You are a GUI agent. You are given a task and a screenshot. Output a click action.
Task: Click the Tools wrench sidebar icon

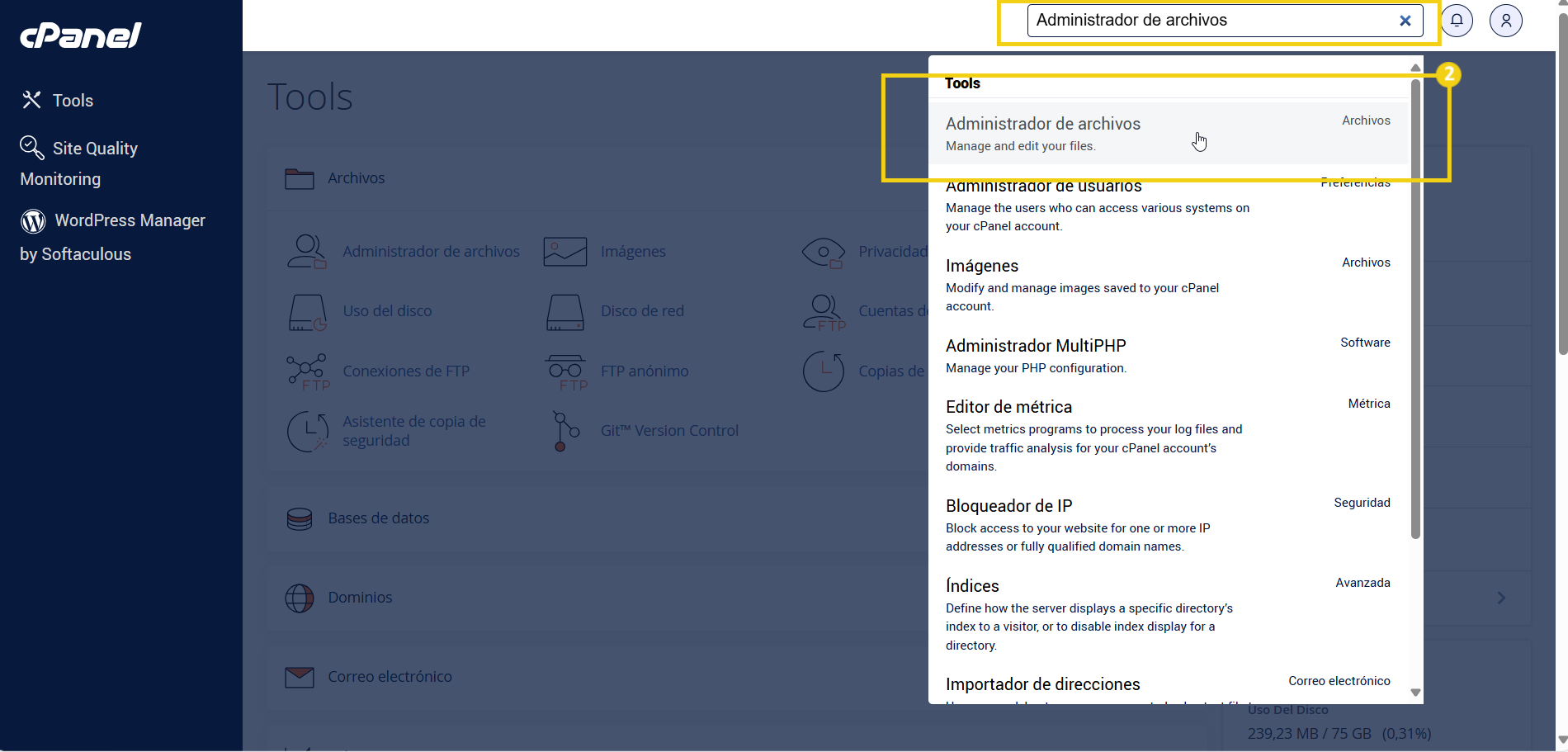(31, 100)
